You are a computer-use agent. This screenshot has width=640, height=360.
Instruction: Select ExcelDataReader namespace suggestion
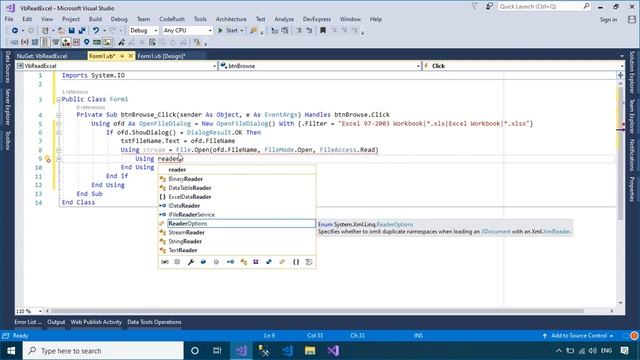237,197
